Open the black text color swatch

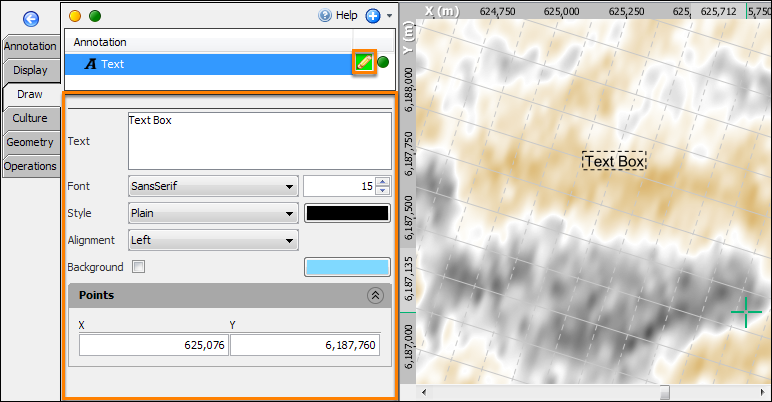coord(347,213)
